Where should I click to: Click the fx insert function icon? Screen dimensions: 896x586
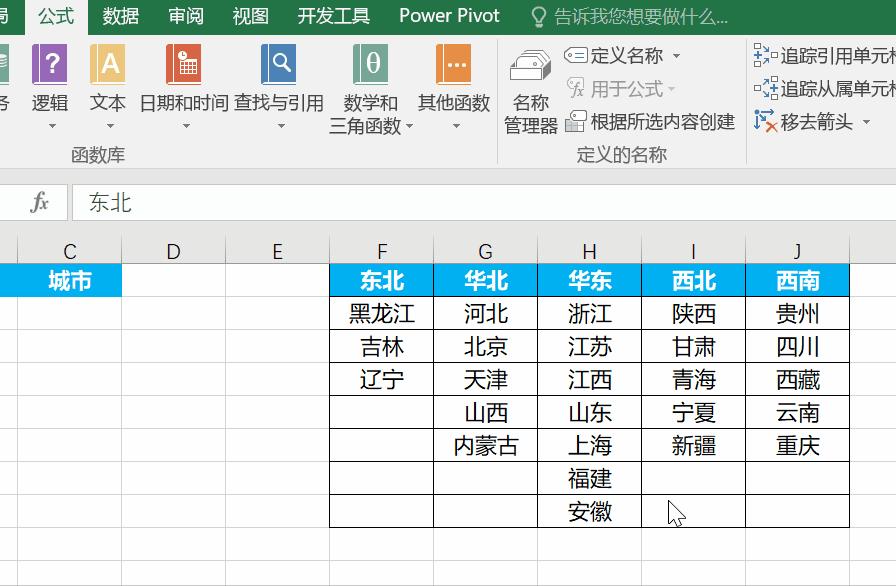click(x=39, y=202)
